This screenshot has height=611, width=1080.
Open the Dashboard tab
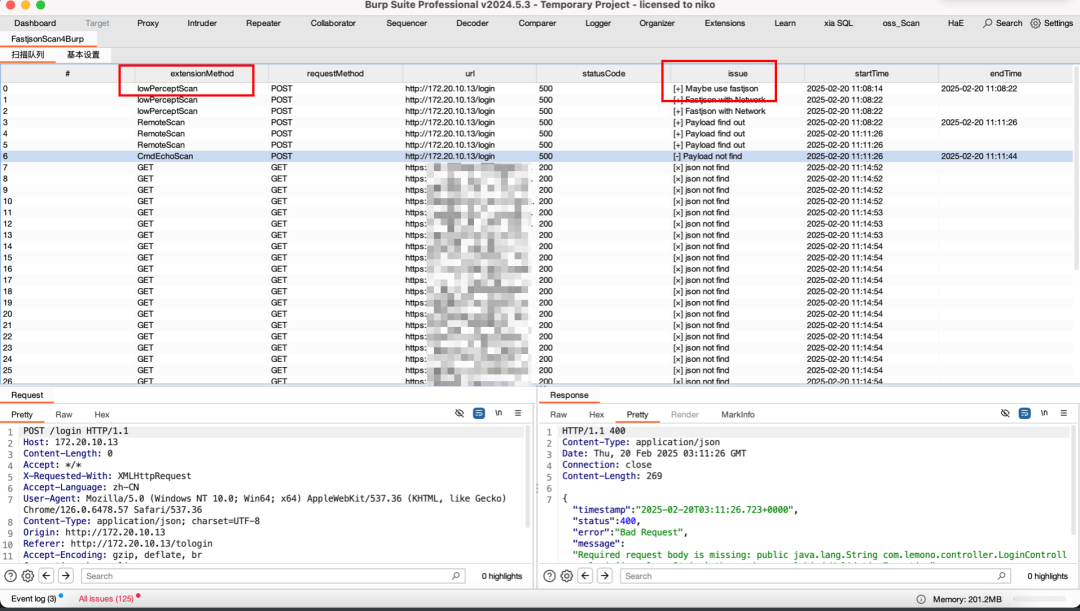35,23
